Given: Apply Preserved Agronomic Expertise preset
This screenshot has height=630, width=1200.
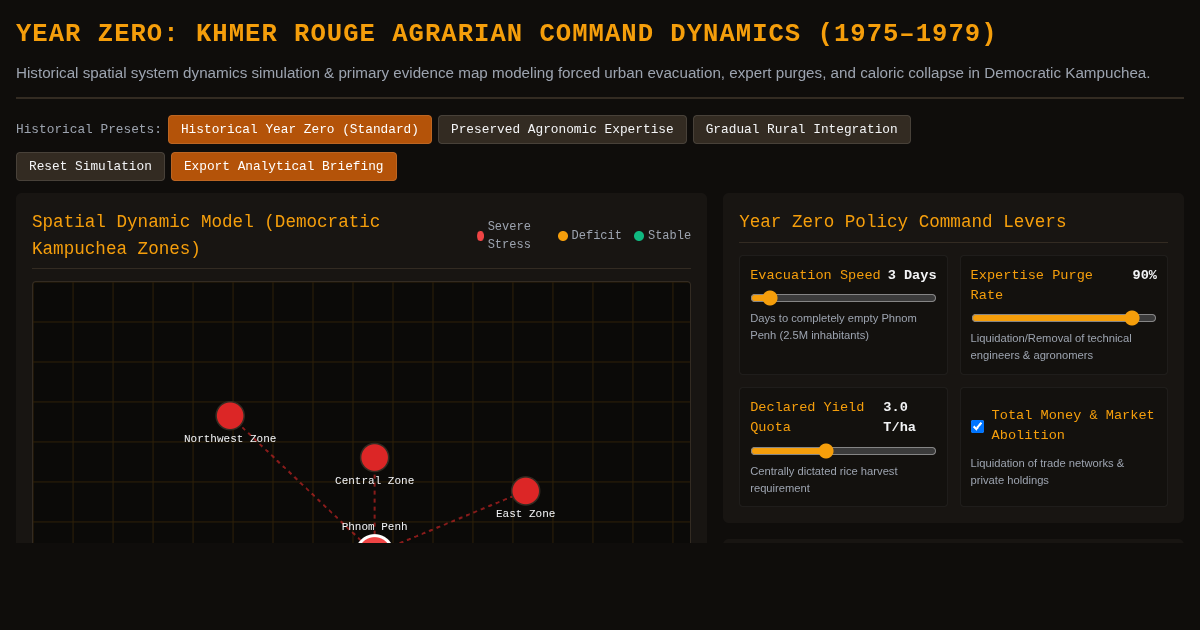Looking at the screenshot, I should tap(562, 129).
